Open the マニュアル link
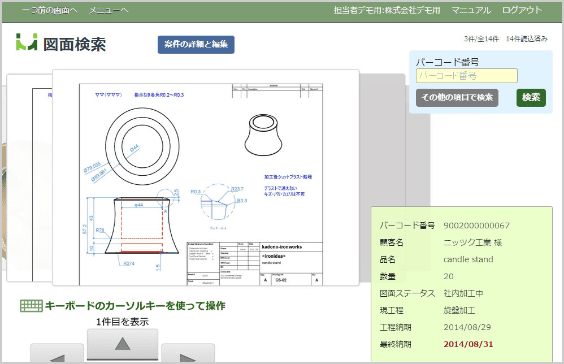 coord(471,10)
